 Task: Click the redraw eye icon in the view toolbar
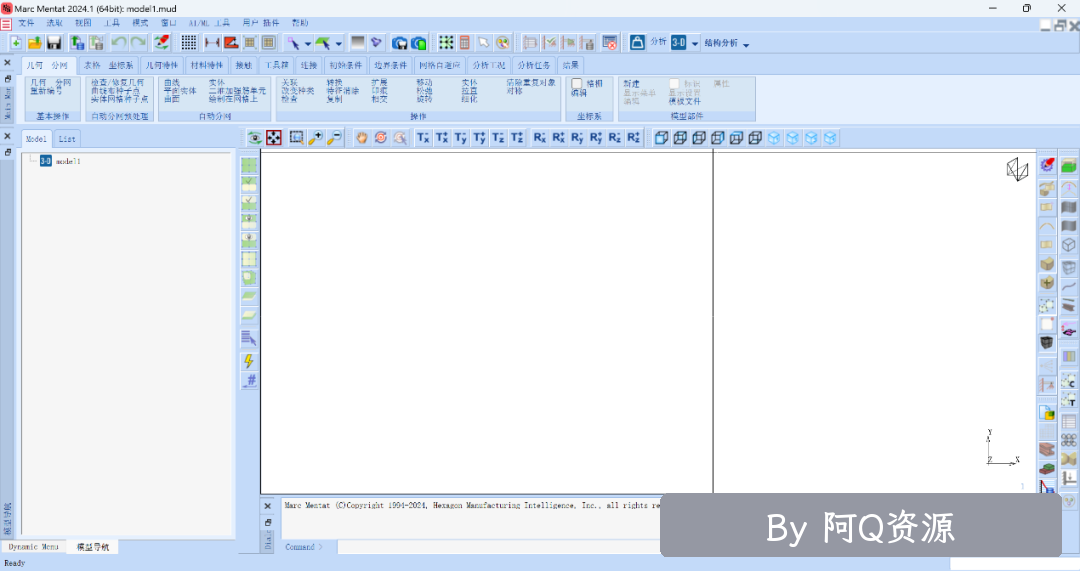[254, 138]
